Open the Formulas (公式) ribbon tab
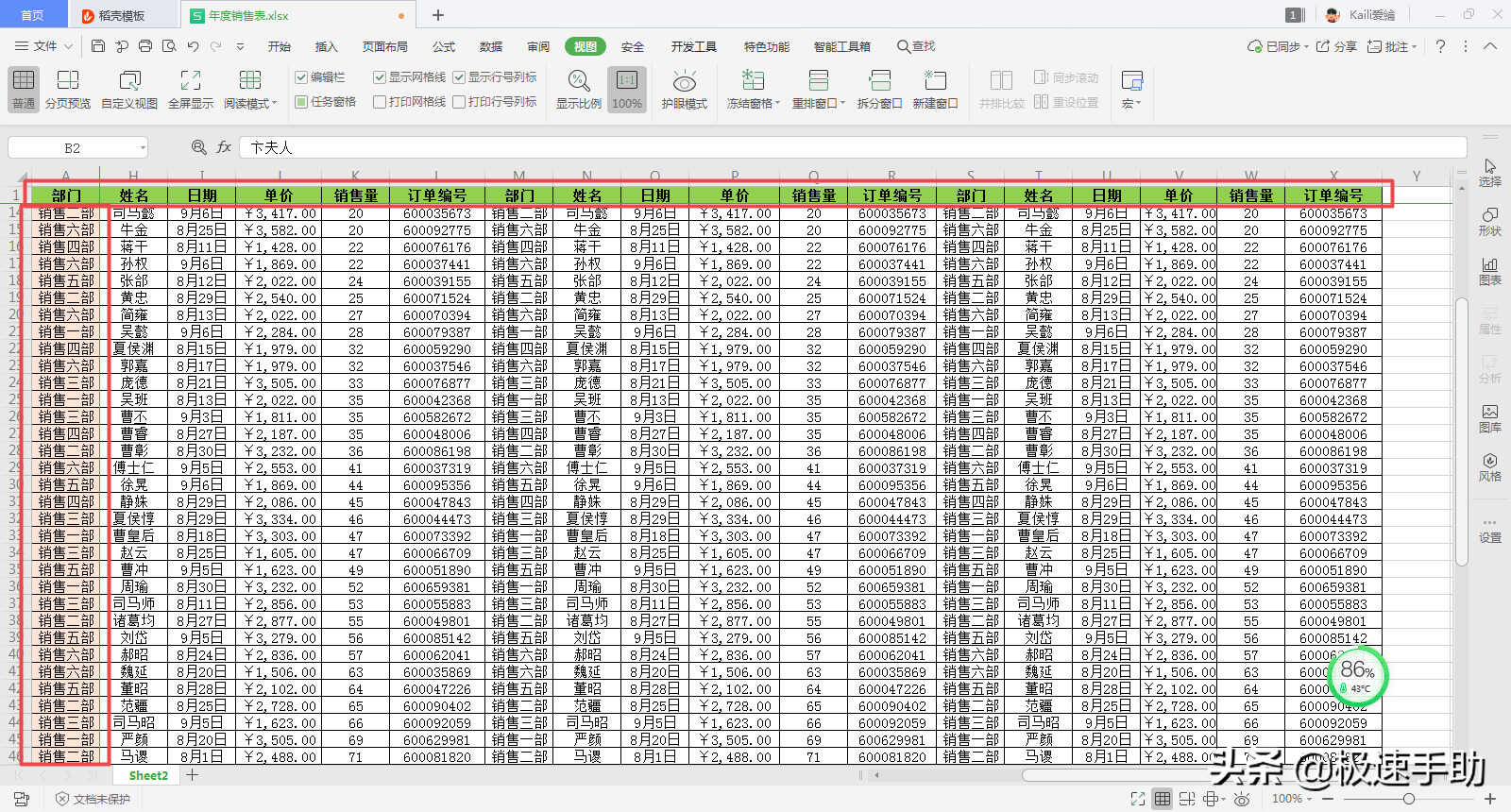1511x812 pixels. click(x=444, y=46)
